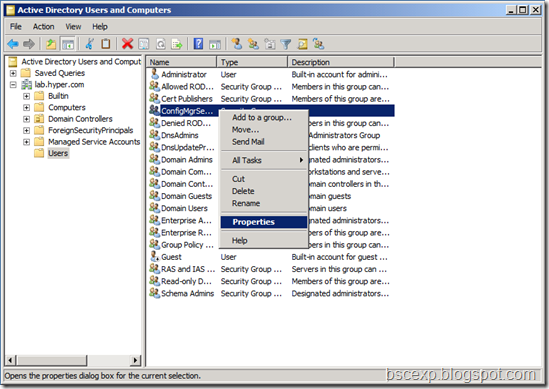Image resolution: width=549 pixels, height=389 pixels.
Task: Expand the Saved Queries node
Action: pyautogui.click(x=13, y=73)
